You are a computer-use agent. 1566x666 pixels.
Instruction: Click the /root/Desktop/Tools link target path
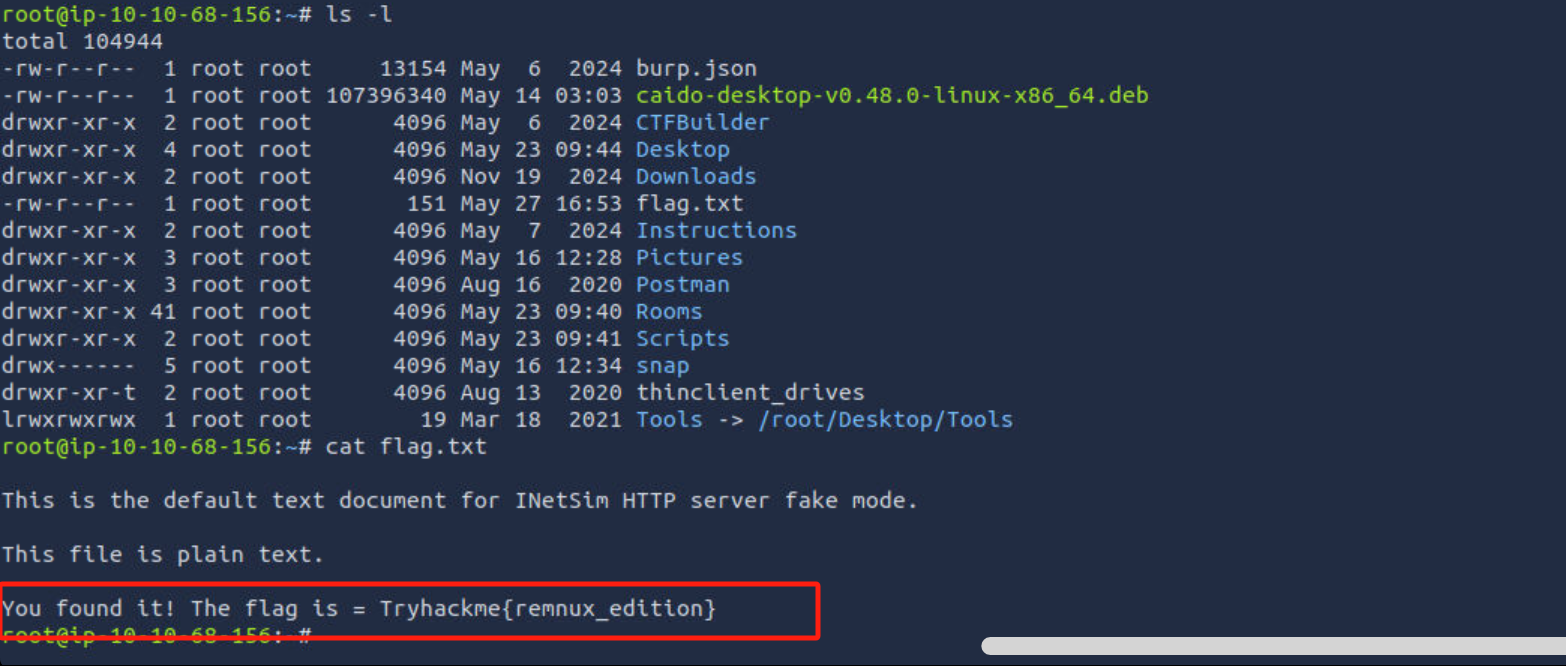tap(885, 420)
